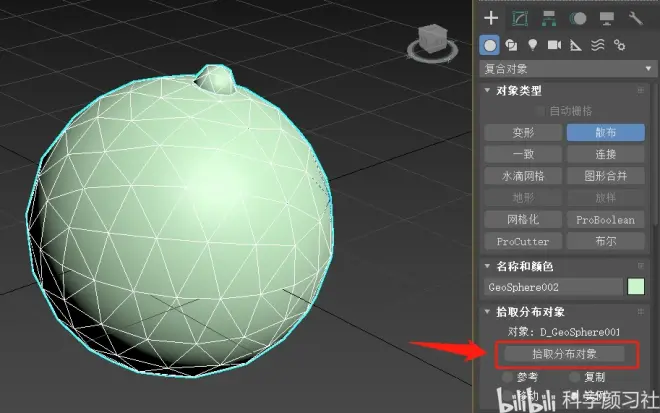Click the 一致 button
Screen dimensions: 660x413
(523, 154)
